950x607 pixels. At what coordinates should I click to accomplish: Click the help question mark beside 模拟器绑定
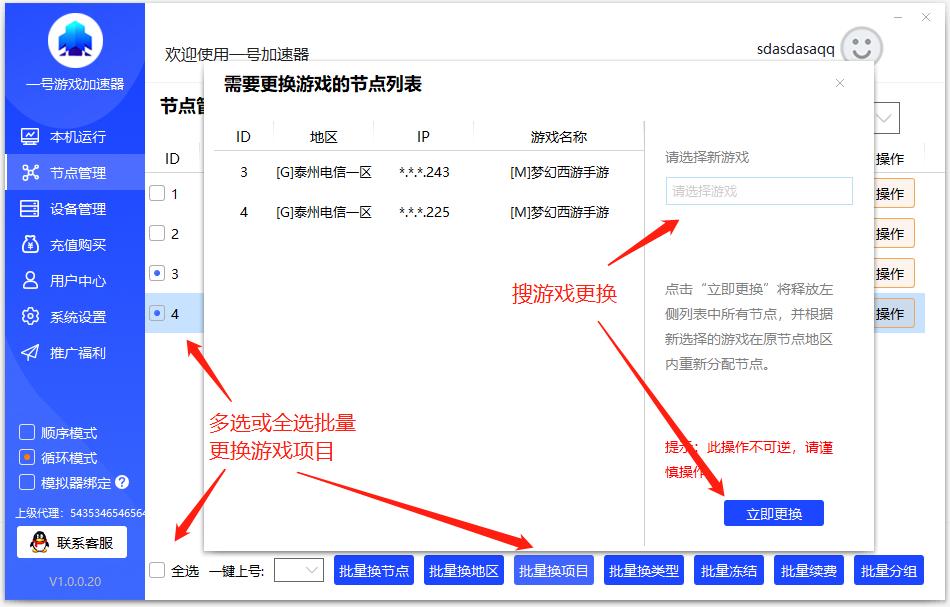(122, 482)
